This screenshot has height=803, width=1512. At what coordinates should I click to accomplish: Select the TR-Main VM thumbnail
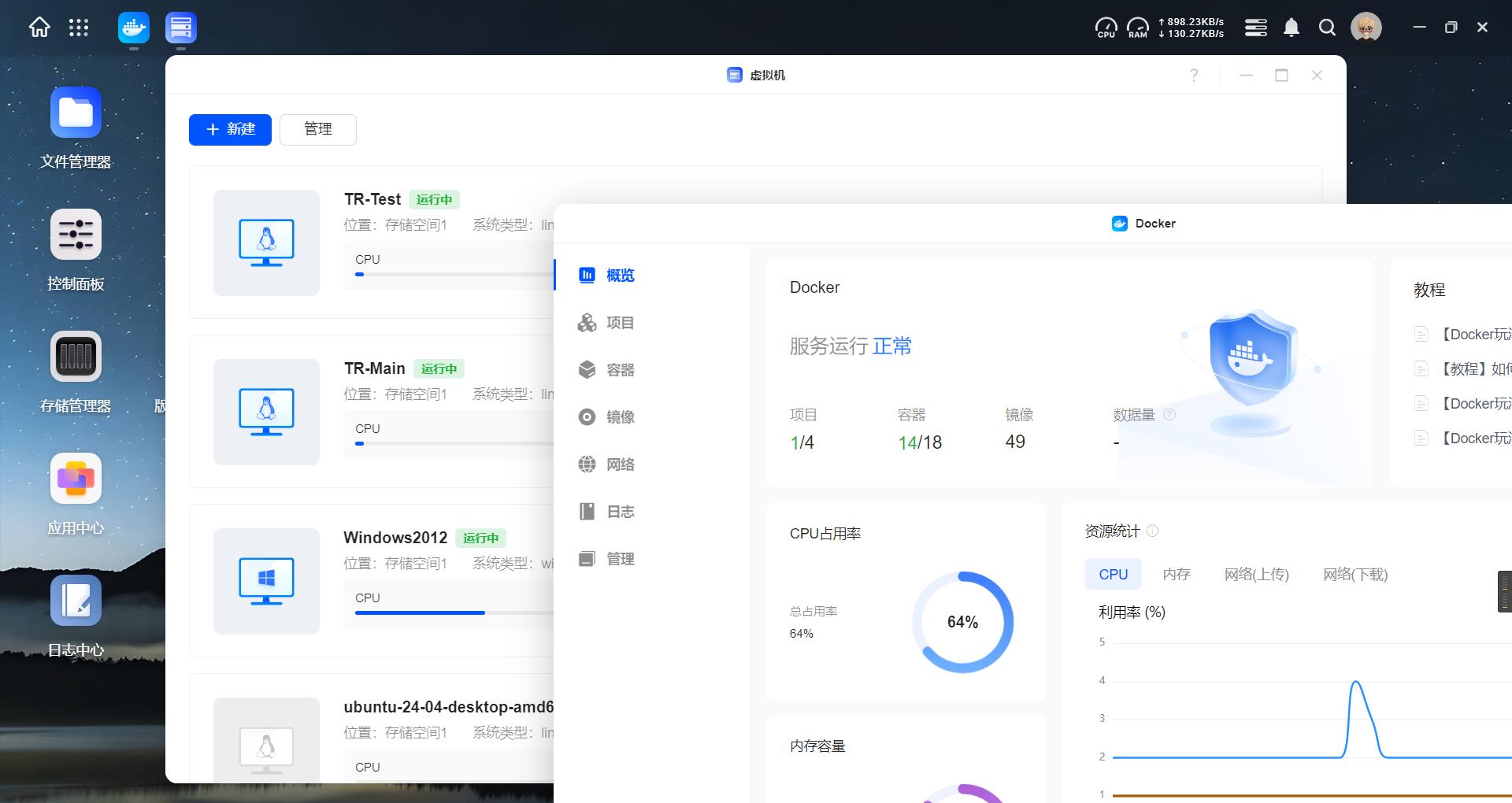[266, 412]
